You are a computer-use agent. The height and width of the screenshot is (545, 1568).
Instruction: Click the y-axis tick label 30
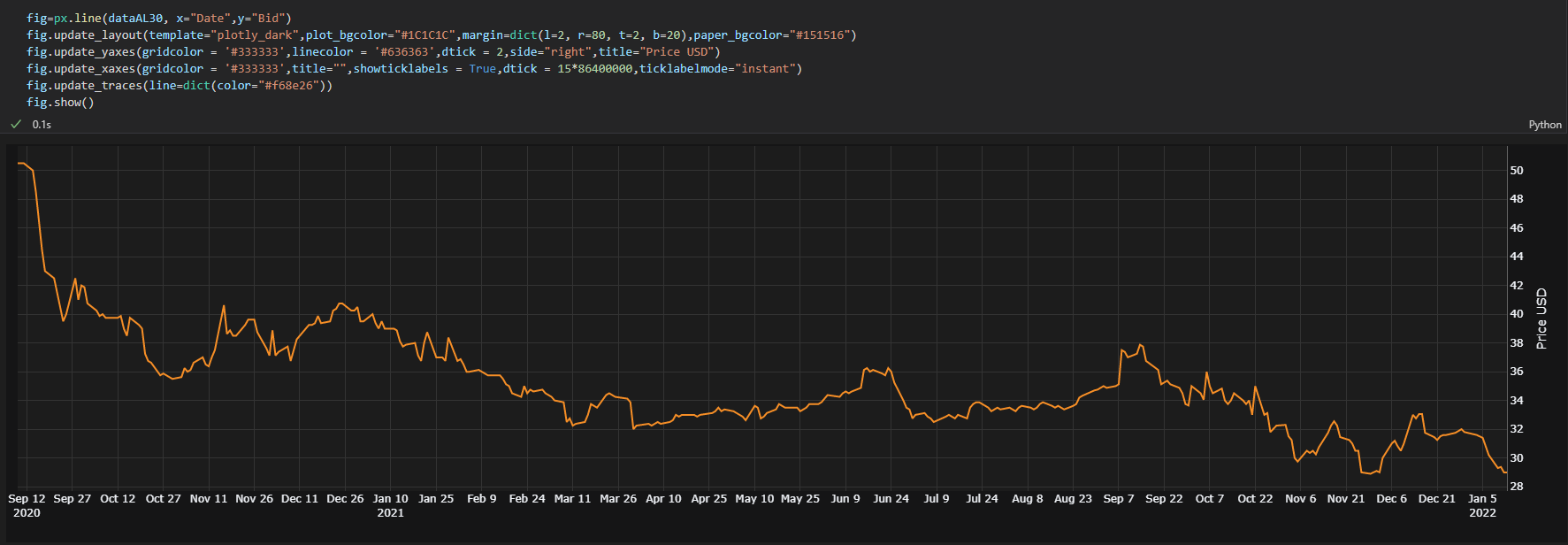click(x=1517, y=457)
